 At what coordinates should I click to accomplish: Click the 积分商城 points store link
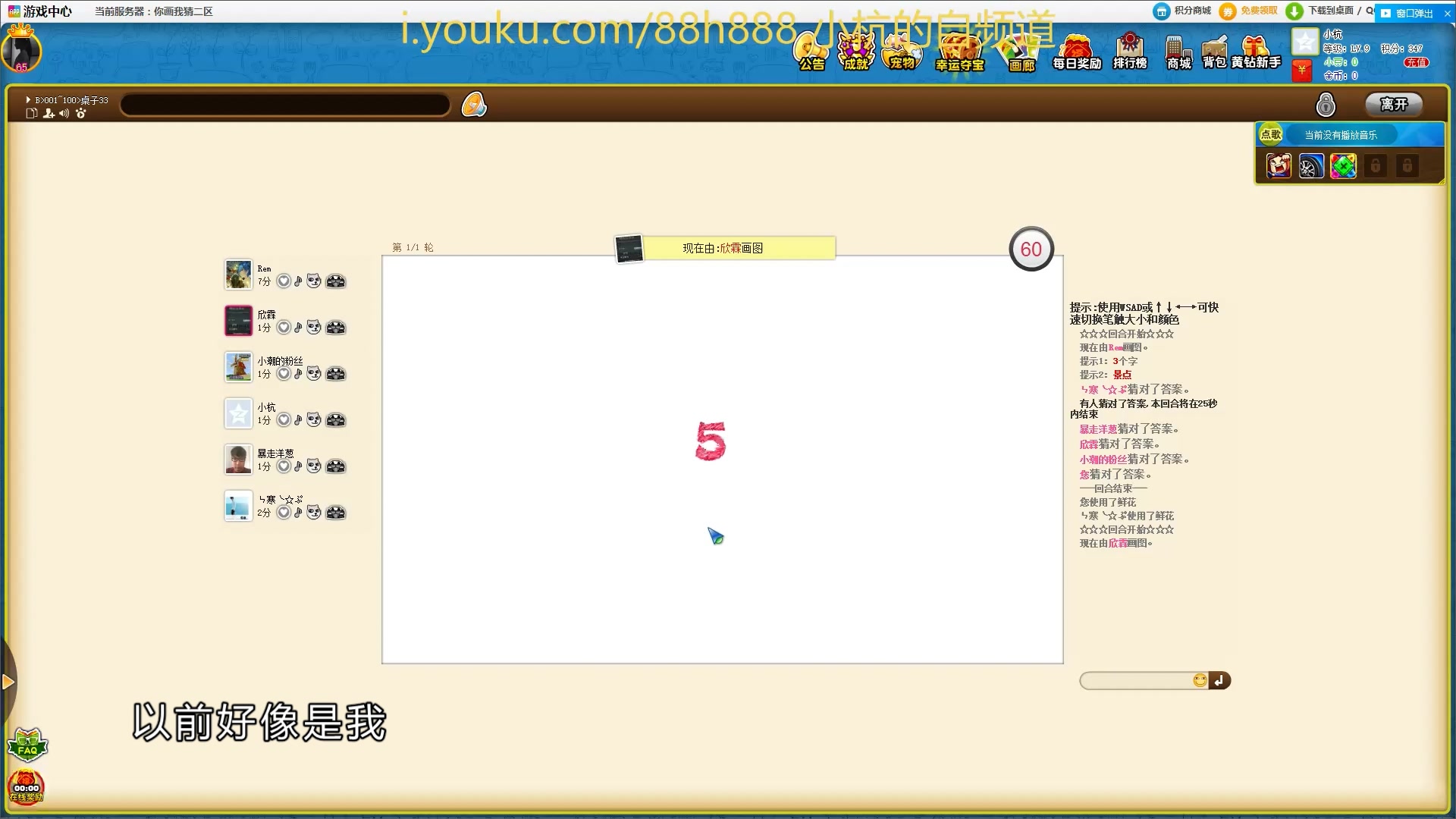click(1183, 11)
